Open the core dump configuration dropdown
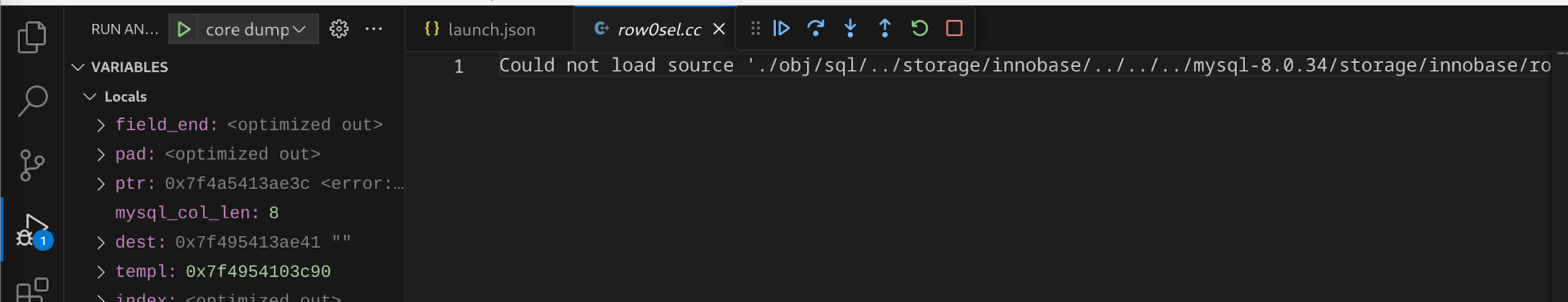Image resolution: width=1568 pixels, height=302 pixels. 256,29
